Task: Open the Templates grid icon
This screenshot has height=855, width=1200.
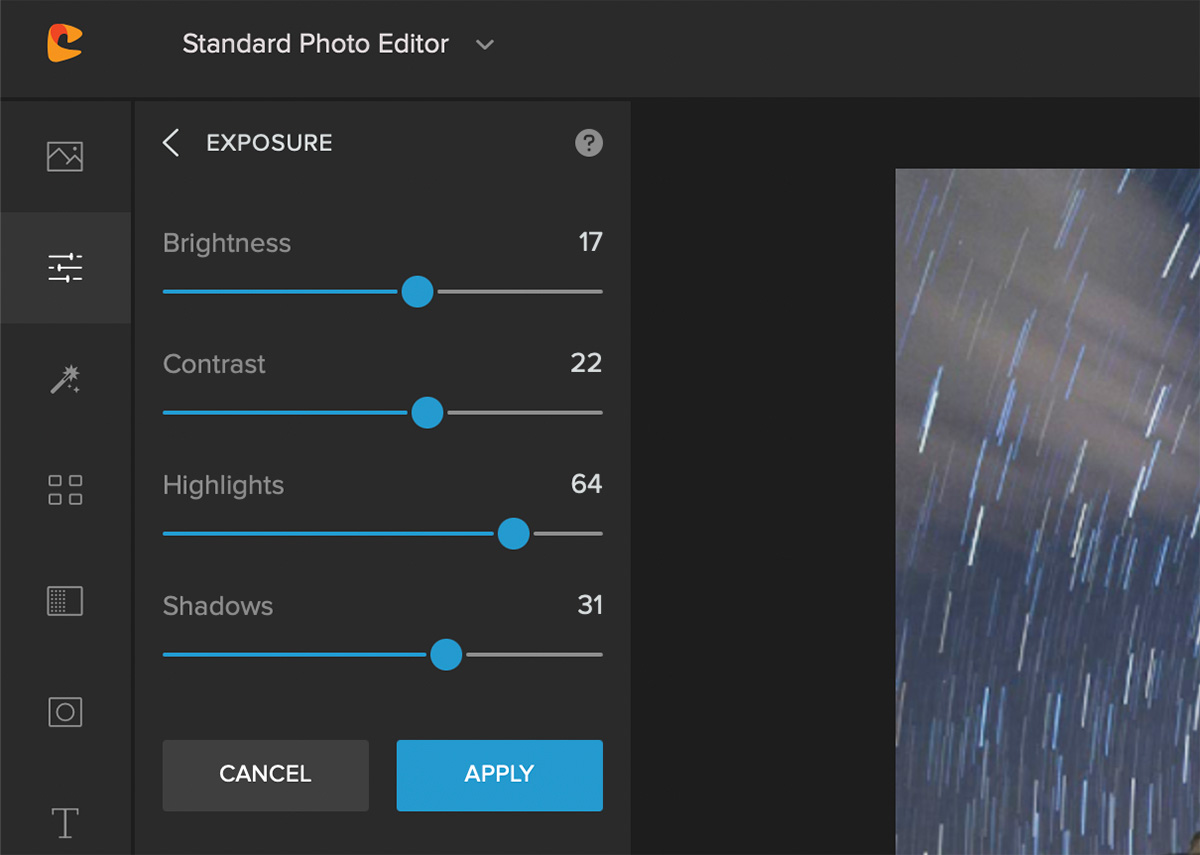Action: tap(65, 490)
